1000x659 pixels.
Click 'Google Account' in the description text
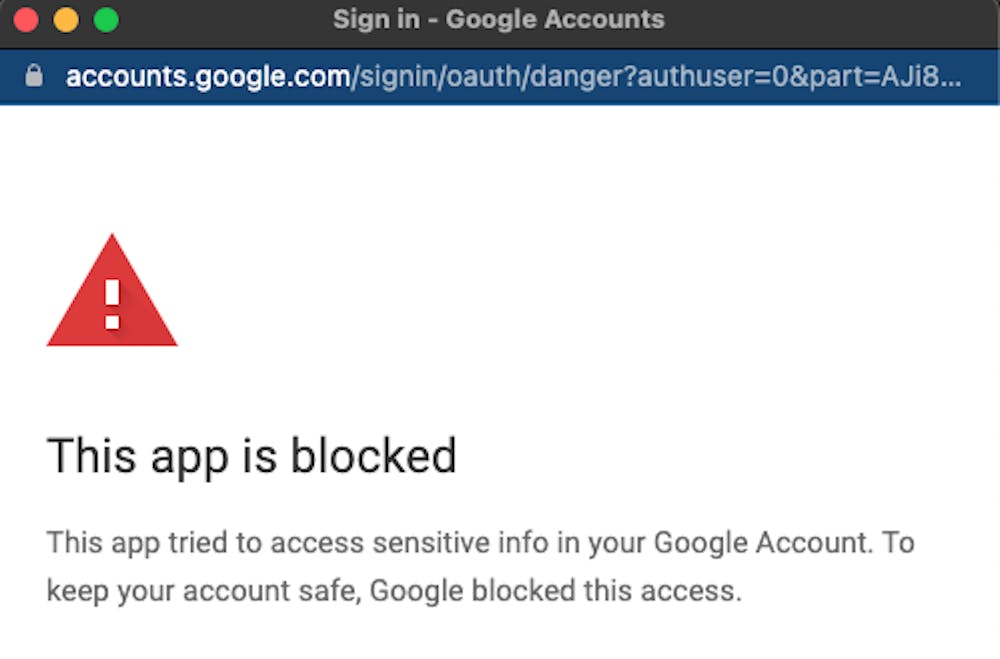pyautogui.click(x=761, y=542)
